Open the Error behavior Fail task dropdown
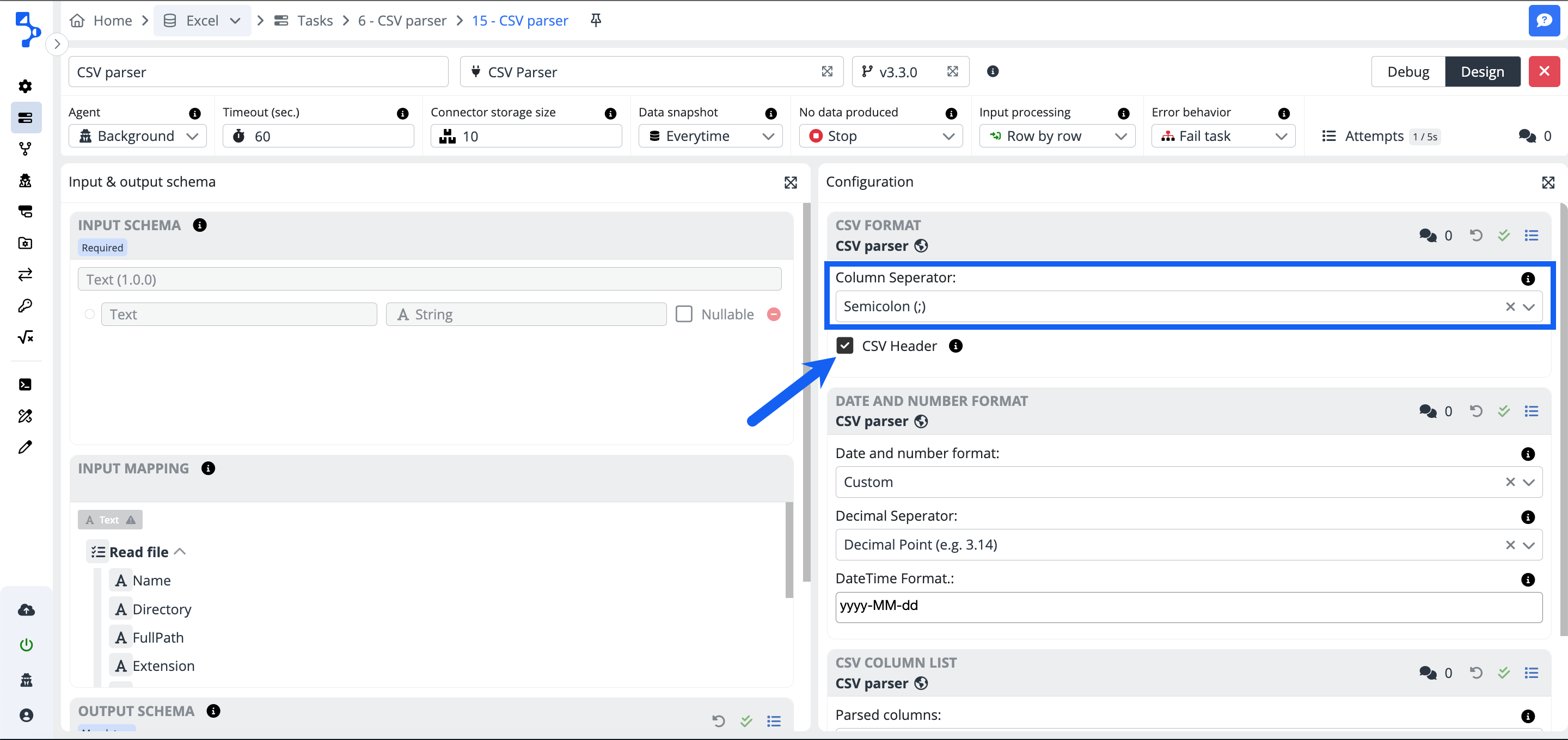 pos(1222,135)
